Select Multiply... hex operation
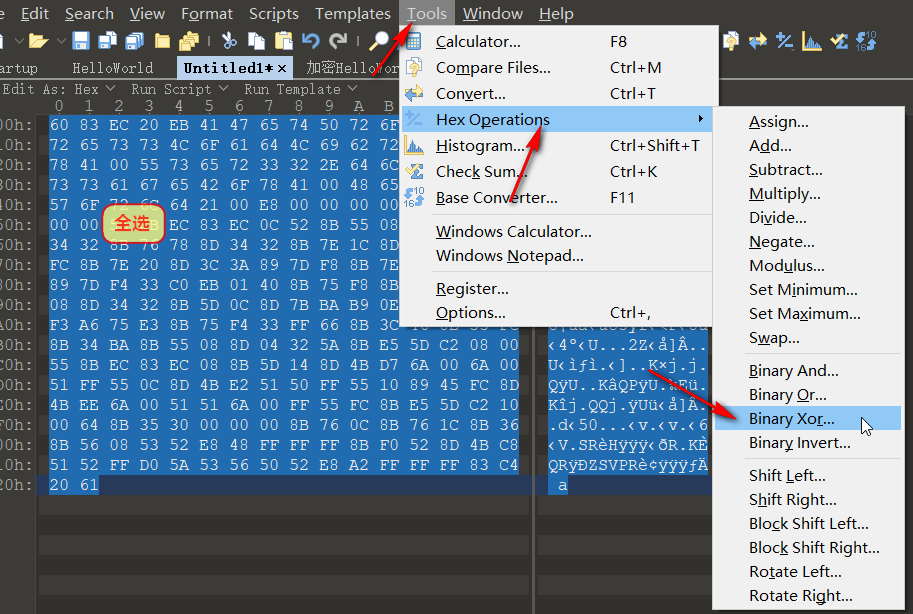The height and width of the screenshot is (614, 913). click(808, 194)
